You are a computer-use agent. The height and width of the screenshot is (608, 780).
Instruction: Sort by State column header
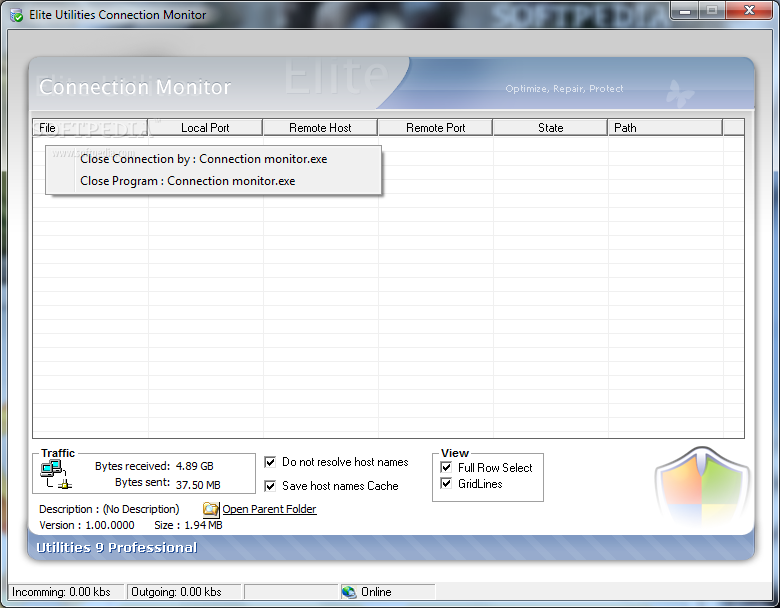[550, 127]
